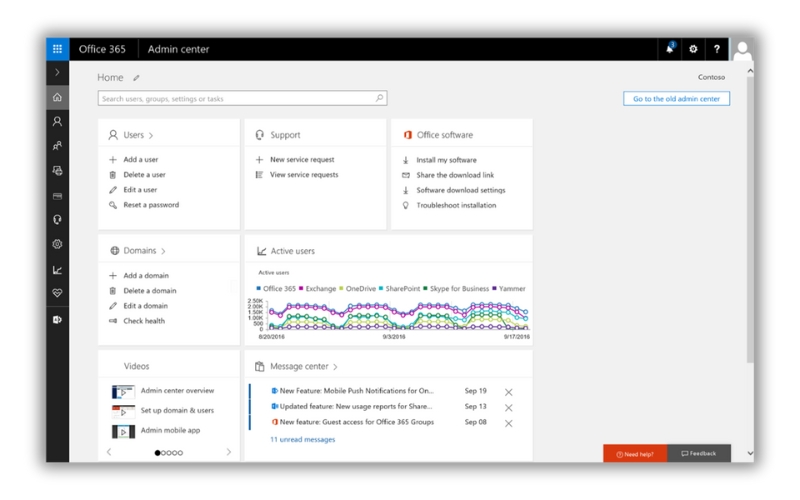
Task: Go to previous videos page arrow
Action: [109, 452]
